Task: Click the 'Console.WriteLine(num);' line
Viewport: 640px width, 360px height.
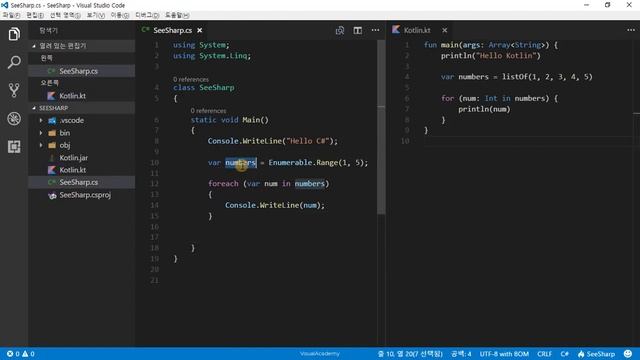Action: point(275,205)
